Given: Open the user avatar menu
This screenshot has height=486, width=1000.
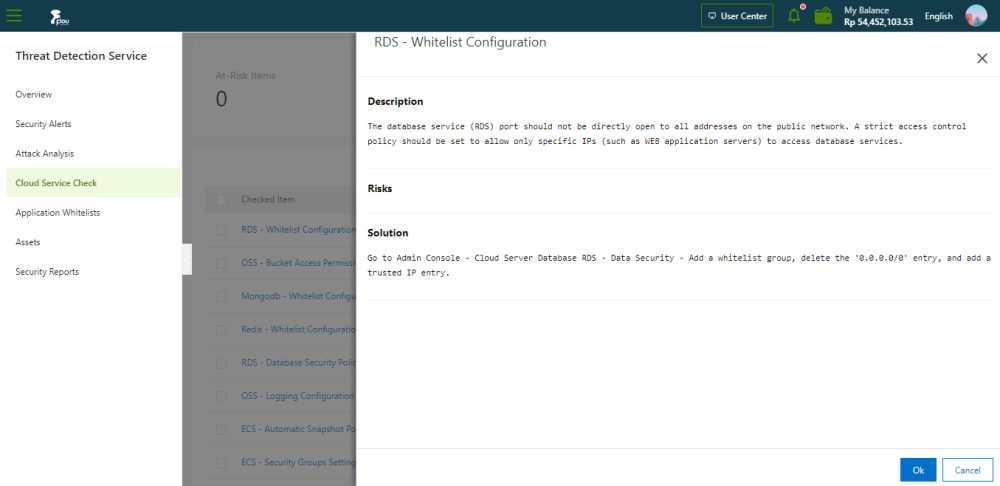Looking at the screenshot, I should (x=976, y=16).
